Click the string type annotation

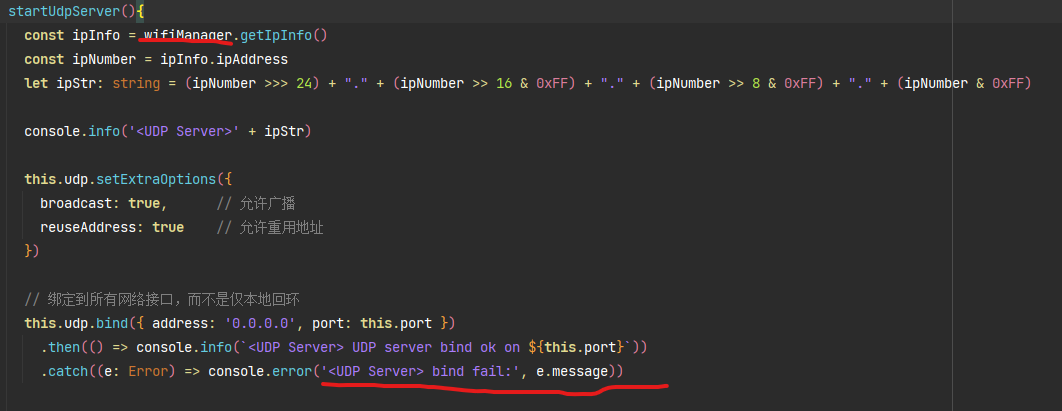click(x=136, y=83)
